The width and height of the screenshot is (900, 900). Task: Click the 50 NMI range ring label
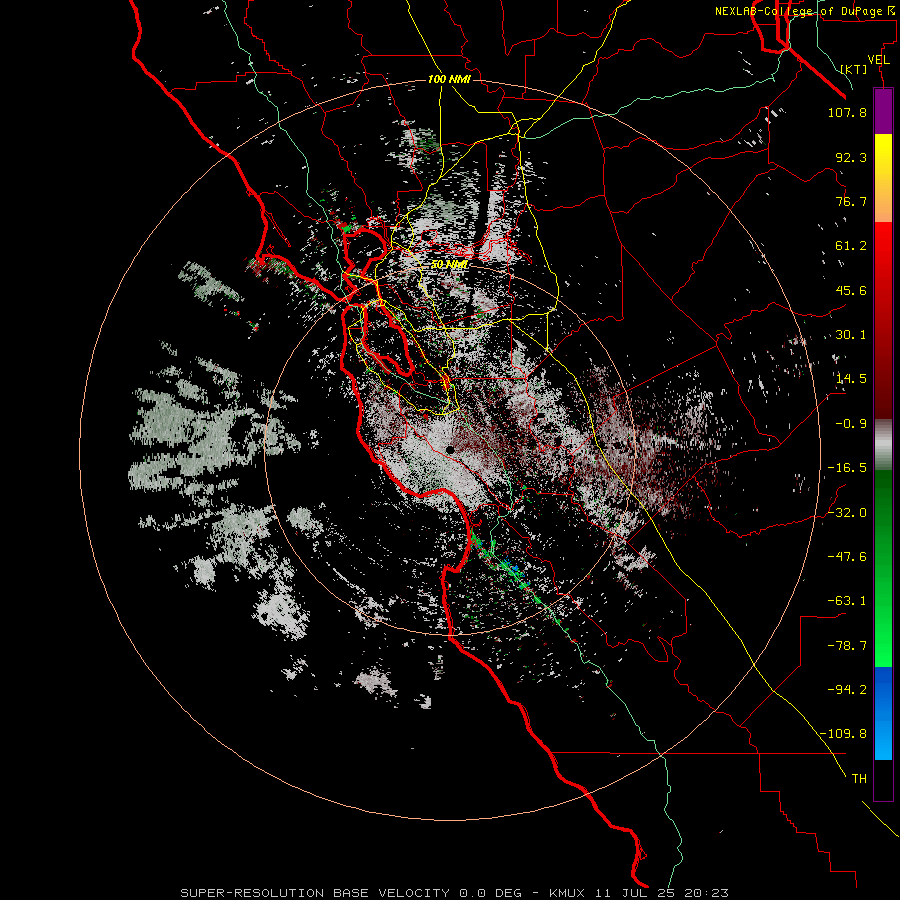coord(449,265)
